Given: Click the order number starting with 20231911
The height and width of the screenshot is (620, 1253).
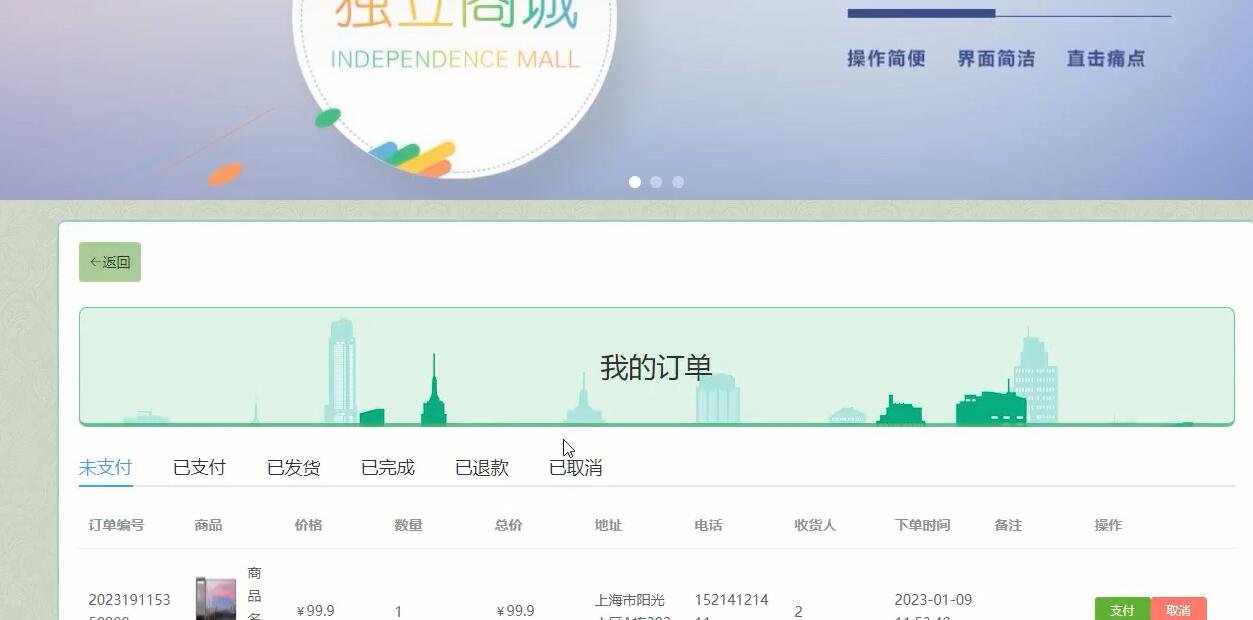Looking at the screenshot, I should (x=132, y=605).
